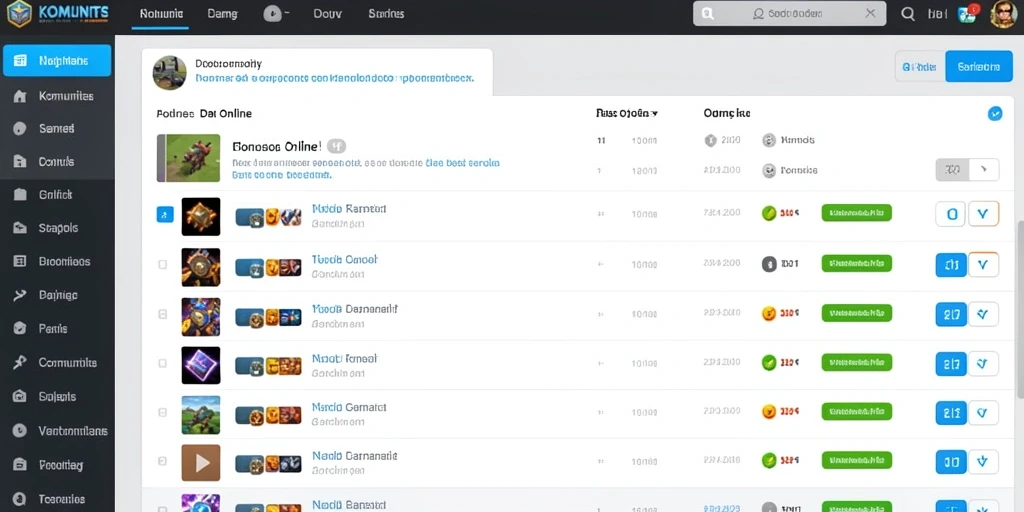Viewport: 1024px width, 512px height.
Task: Toggle the blue check circle in list header
Action: click(x=995, y=114)
